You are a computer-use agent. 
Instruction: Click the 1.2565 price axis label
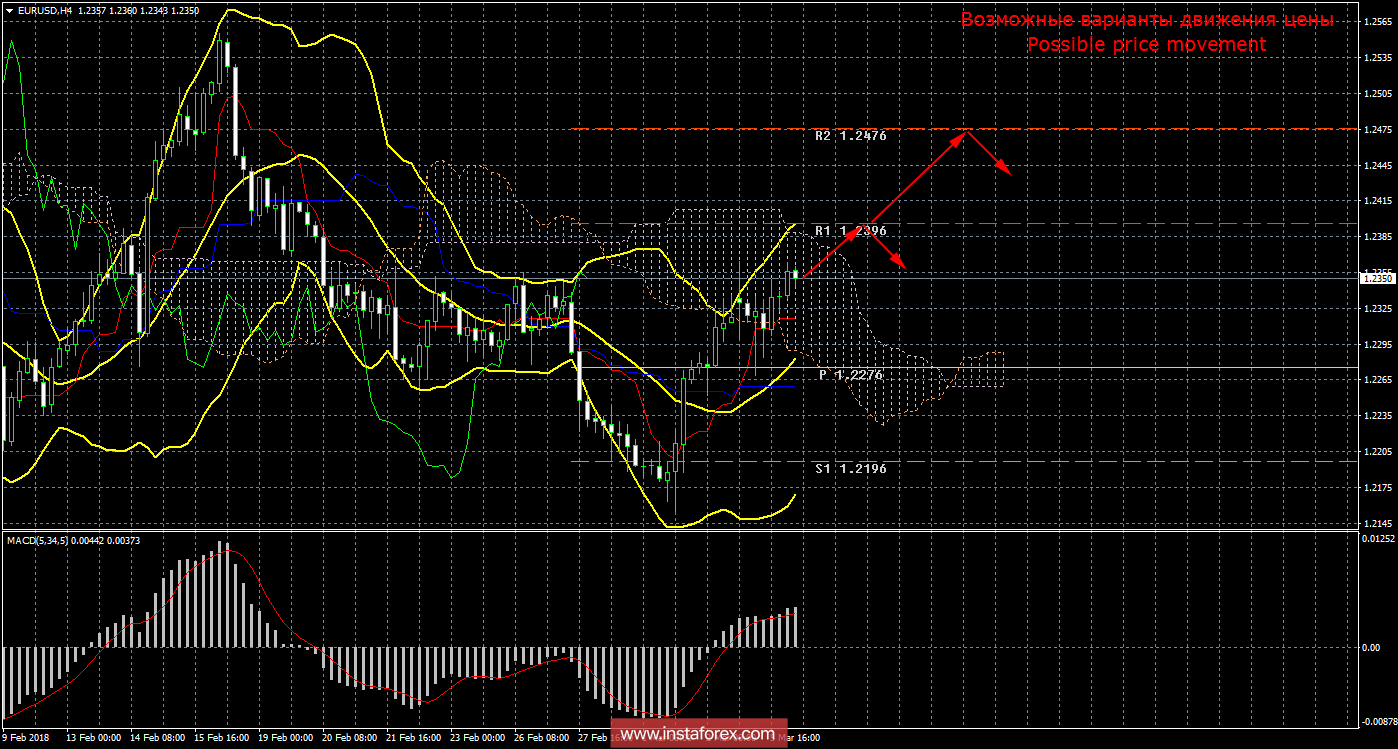(x=1376, y=21)
